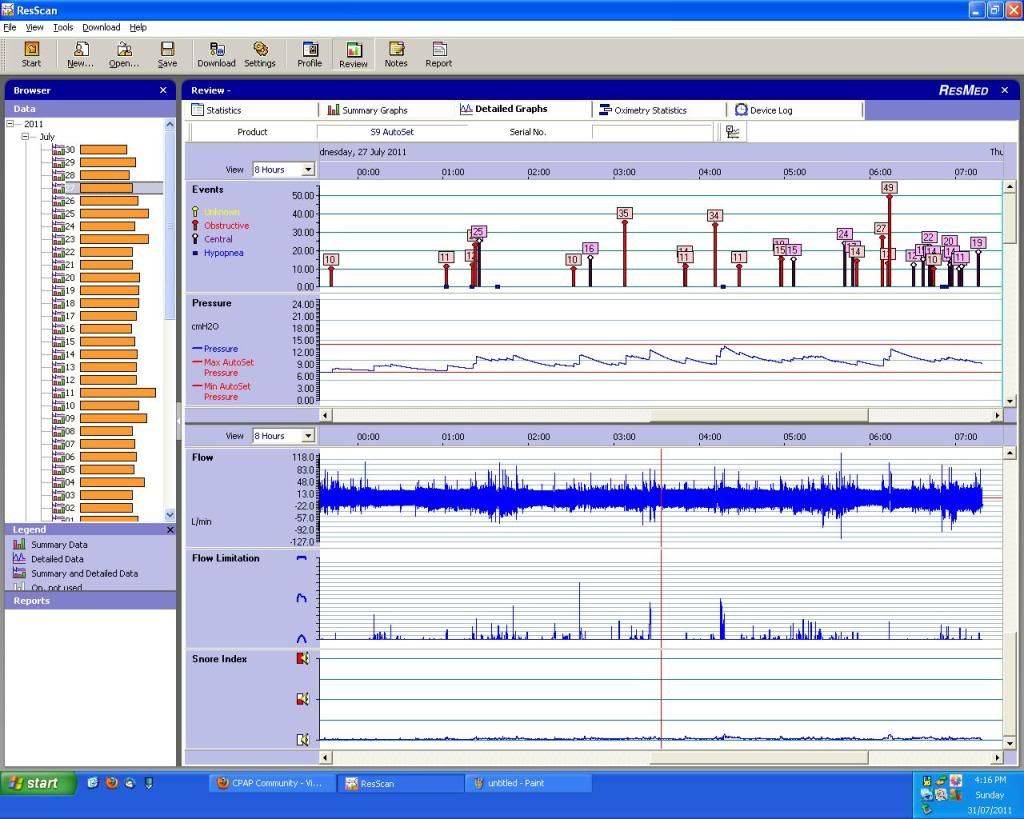Open the New patient toolbar icon

pos(80,54)
